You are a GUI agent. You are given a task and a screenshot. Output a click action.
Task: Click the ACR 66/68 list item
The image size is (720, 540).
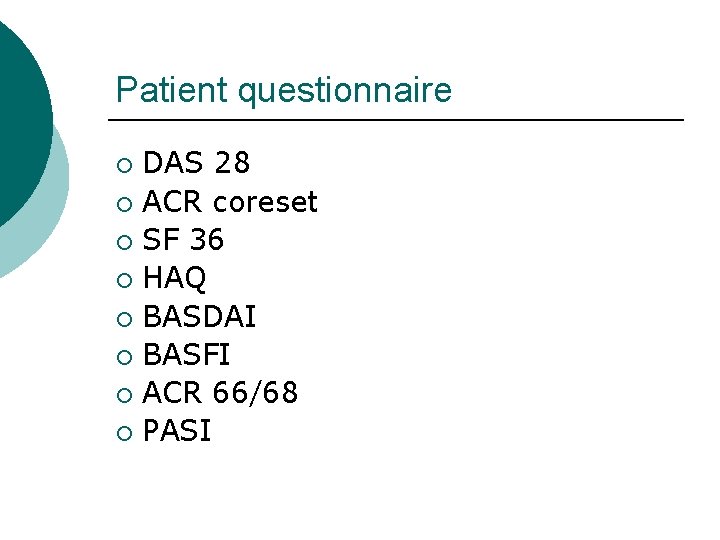click(x=220, y=394)
